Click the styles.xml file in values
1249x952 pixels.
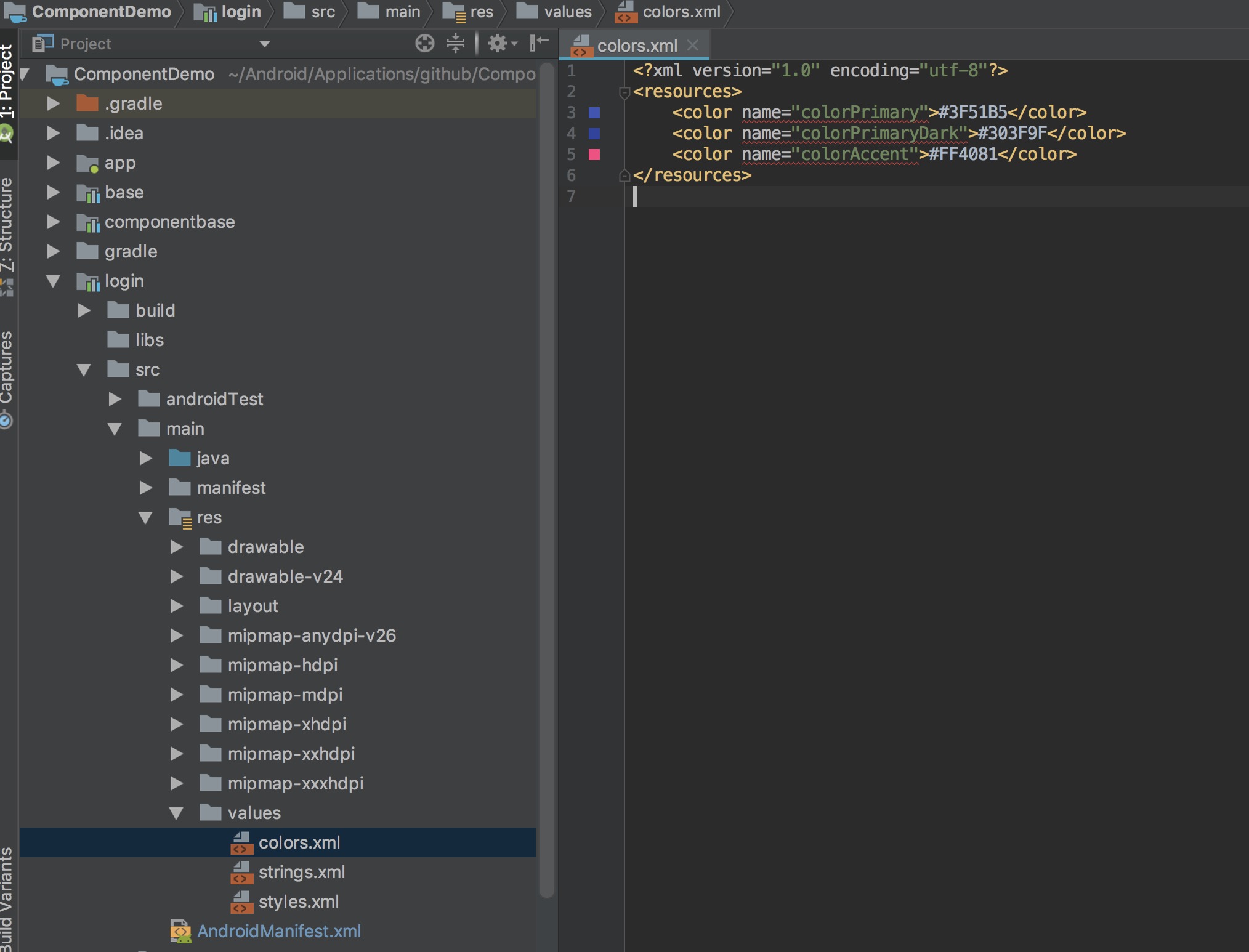[x=298, y=902]
